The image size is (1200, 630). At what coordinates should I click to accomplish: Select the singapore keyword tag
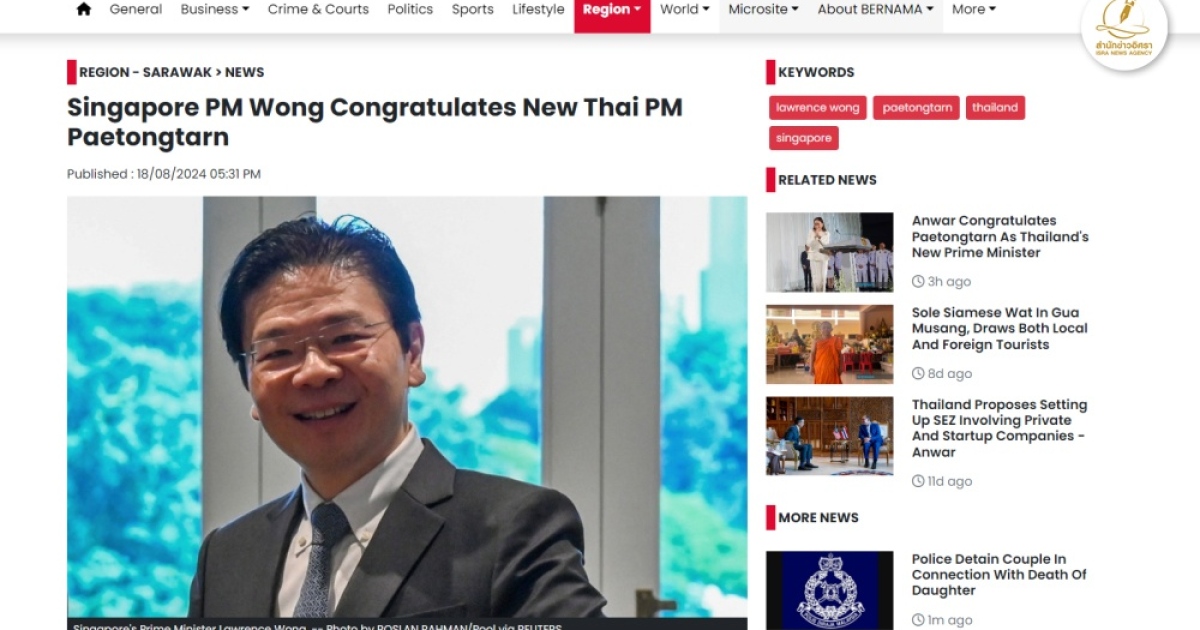coord(804,138)
